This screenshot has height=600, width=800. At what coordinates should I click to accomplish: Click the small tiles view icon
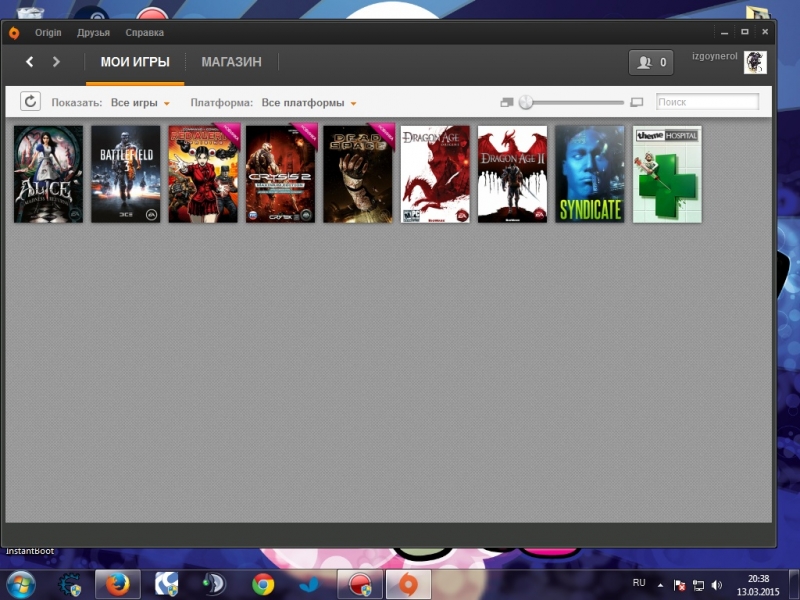click(507, 103)
